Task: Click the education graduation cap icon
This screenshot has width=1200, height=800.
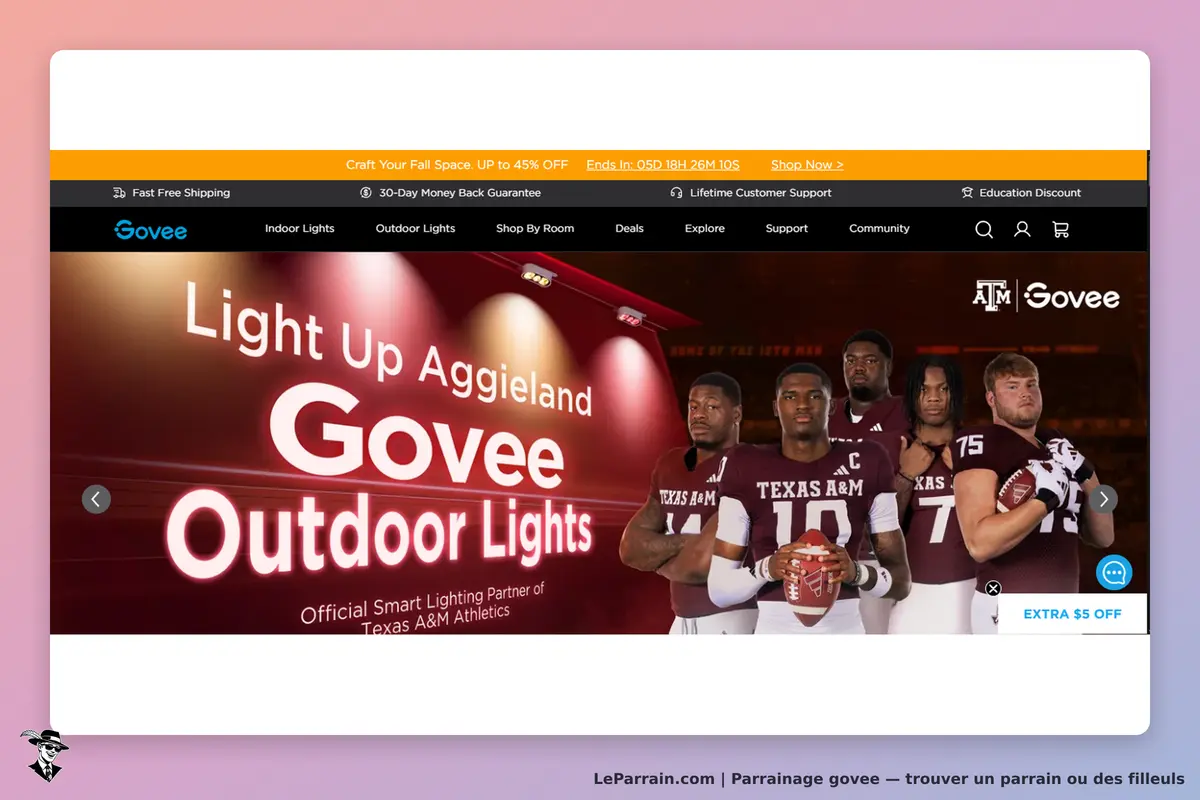Action: [x=967, y=193]
